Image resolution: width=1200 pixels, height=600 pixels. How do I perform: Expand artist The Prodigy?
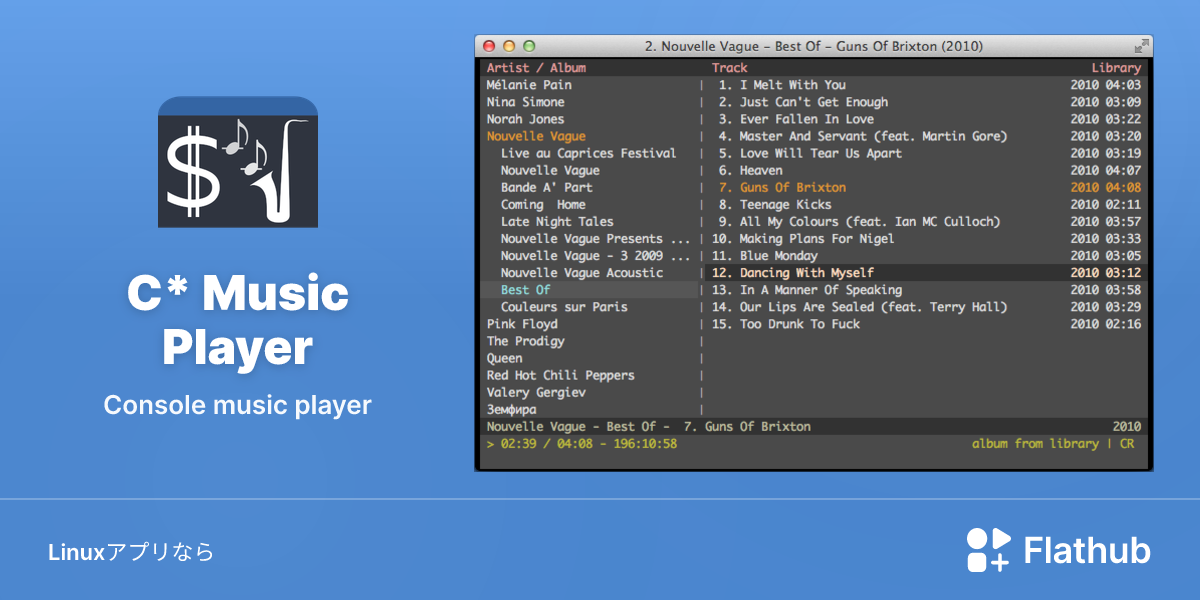[x=526, y=340]
